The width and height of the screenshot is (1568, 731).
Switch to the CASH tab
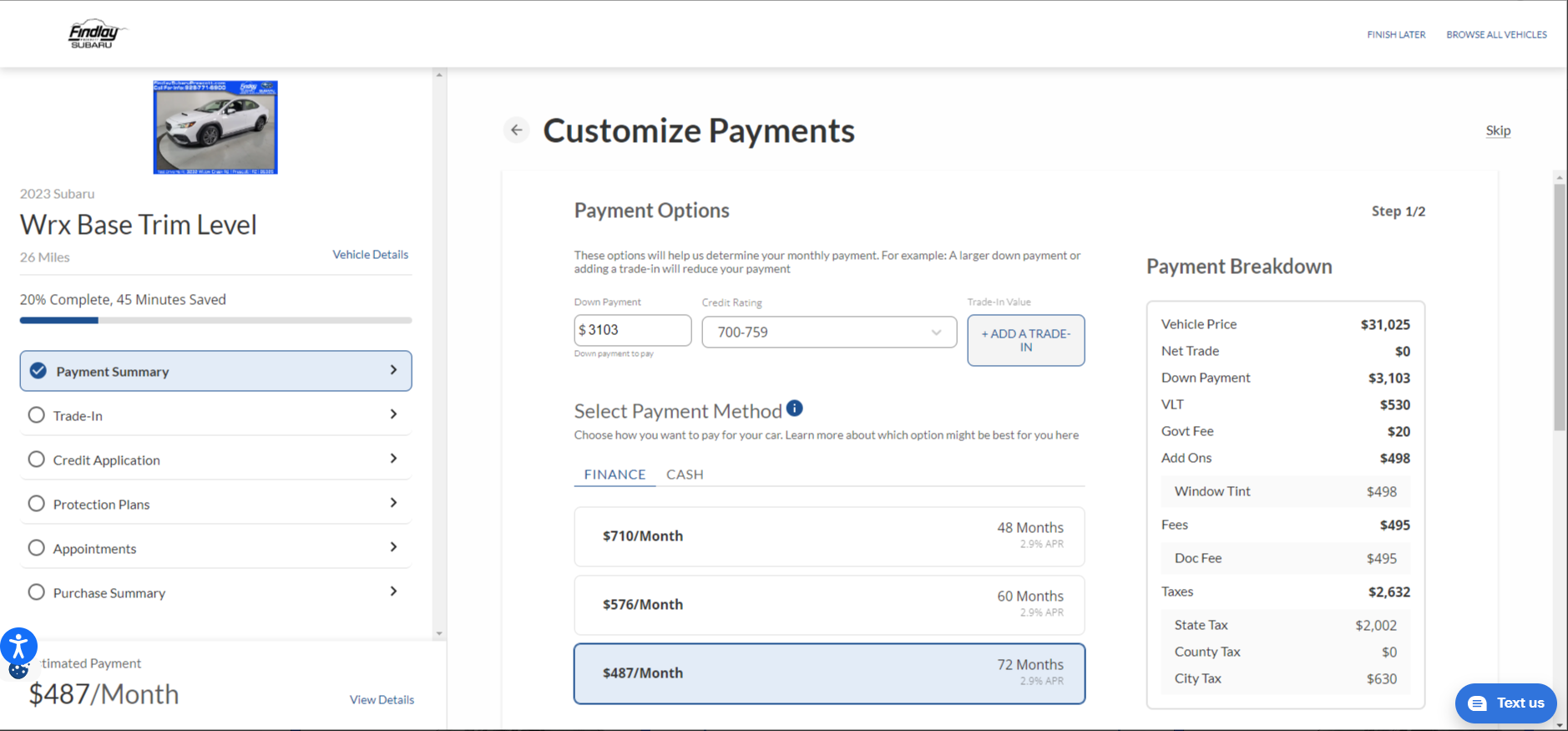coord(685,475)
